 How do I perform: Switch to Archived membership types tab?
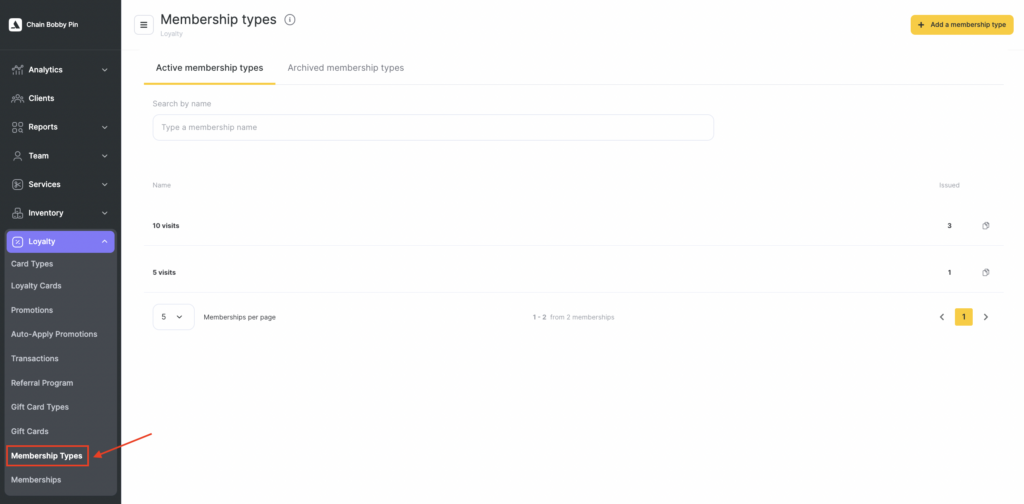pos(345,68)
